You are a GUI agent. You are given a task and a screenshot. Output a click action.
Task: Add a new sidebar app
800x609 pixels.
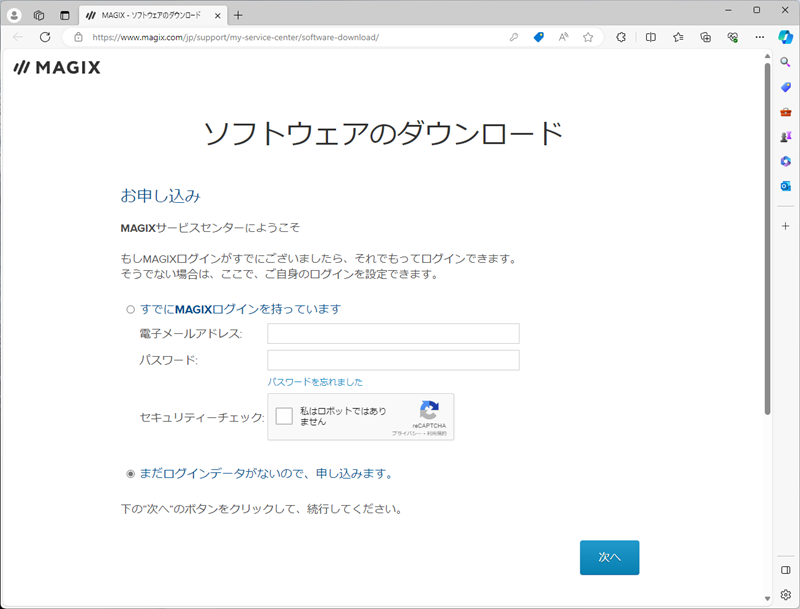(786, 226)
